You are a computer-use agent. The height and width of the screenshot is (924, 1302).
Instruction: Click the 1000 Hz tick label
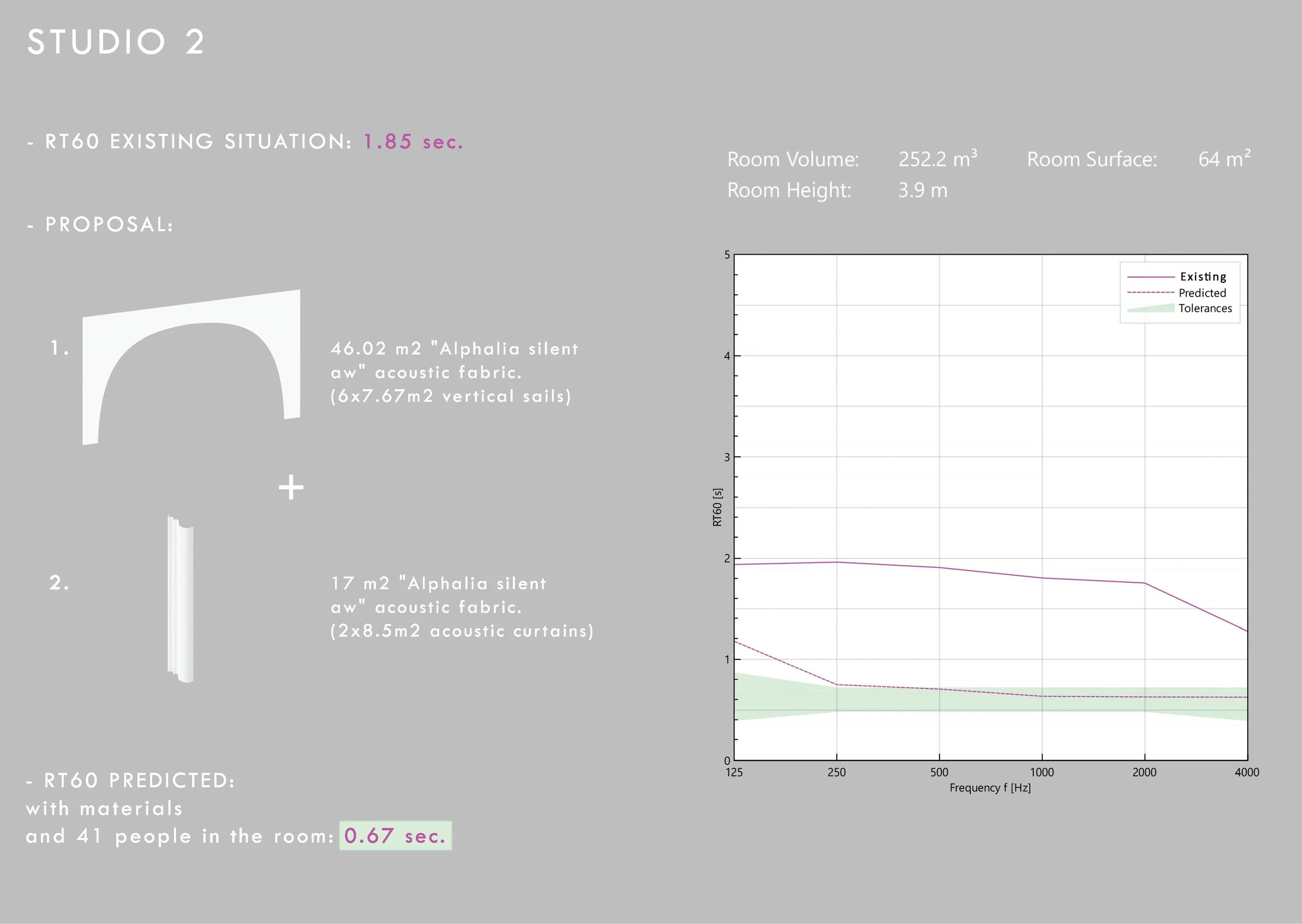click(1042, 772)
